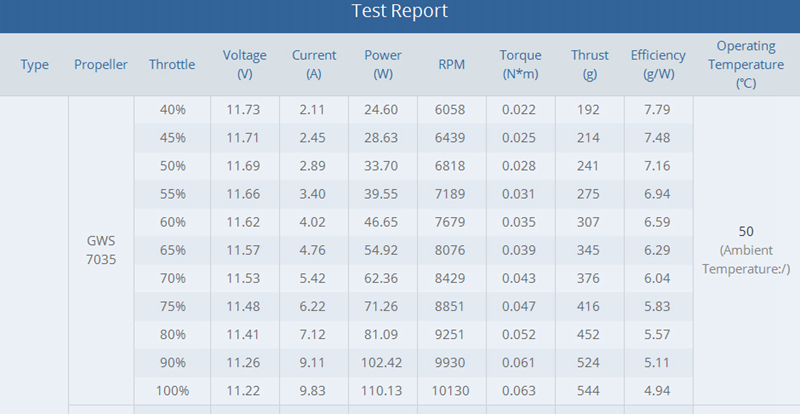Select the Efficiency (g/W) column header
This screenshot has height=414, width=800.
pos(658,65)
